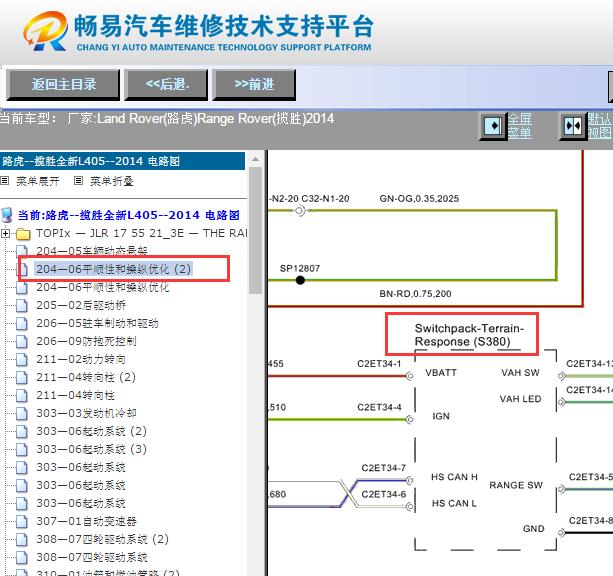This screenshot has width=613, height=576.
Task: Click the 菜单折叠 label
Action: [112, 181]
